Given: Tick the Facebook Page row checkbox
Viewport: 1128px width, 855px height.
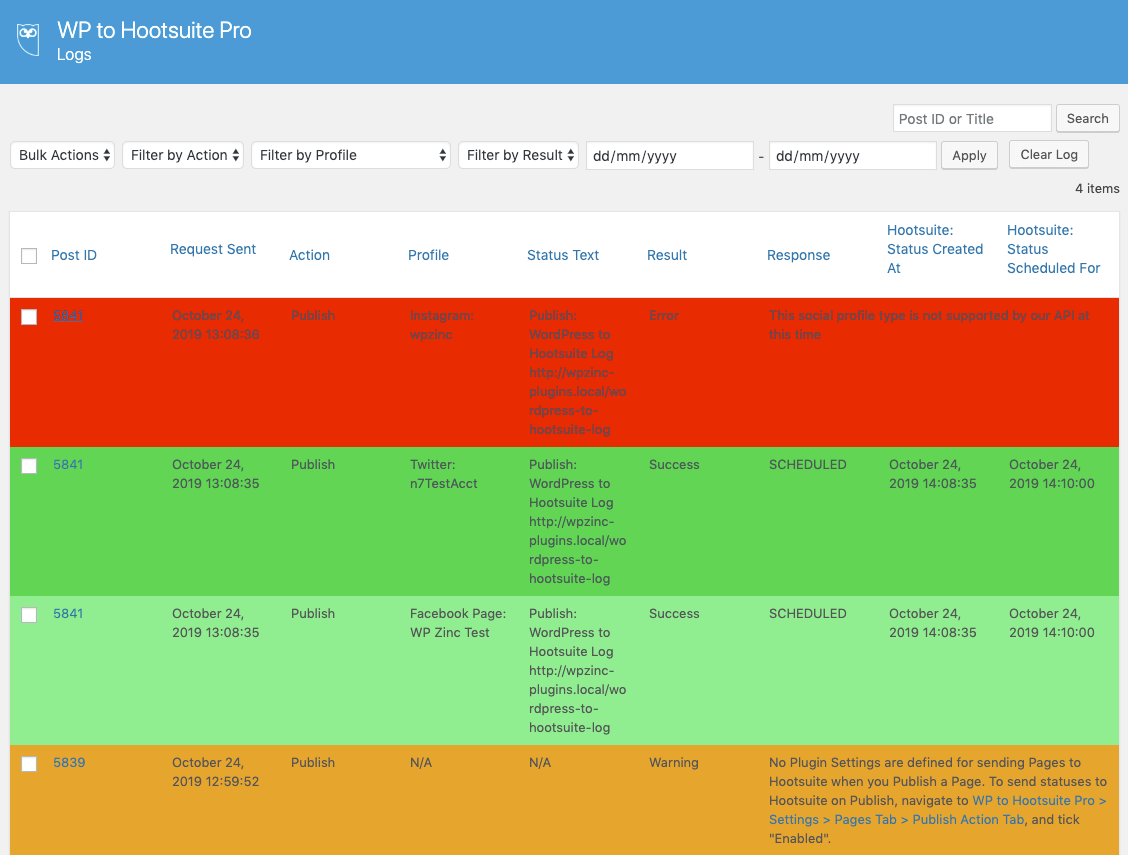Looking at the screenshot, I should 29,615.
